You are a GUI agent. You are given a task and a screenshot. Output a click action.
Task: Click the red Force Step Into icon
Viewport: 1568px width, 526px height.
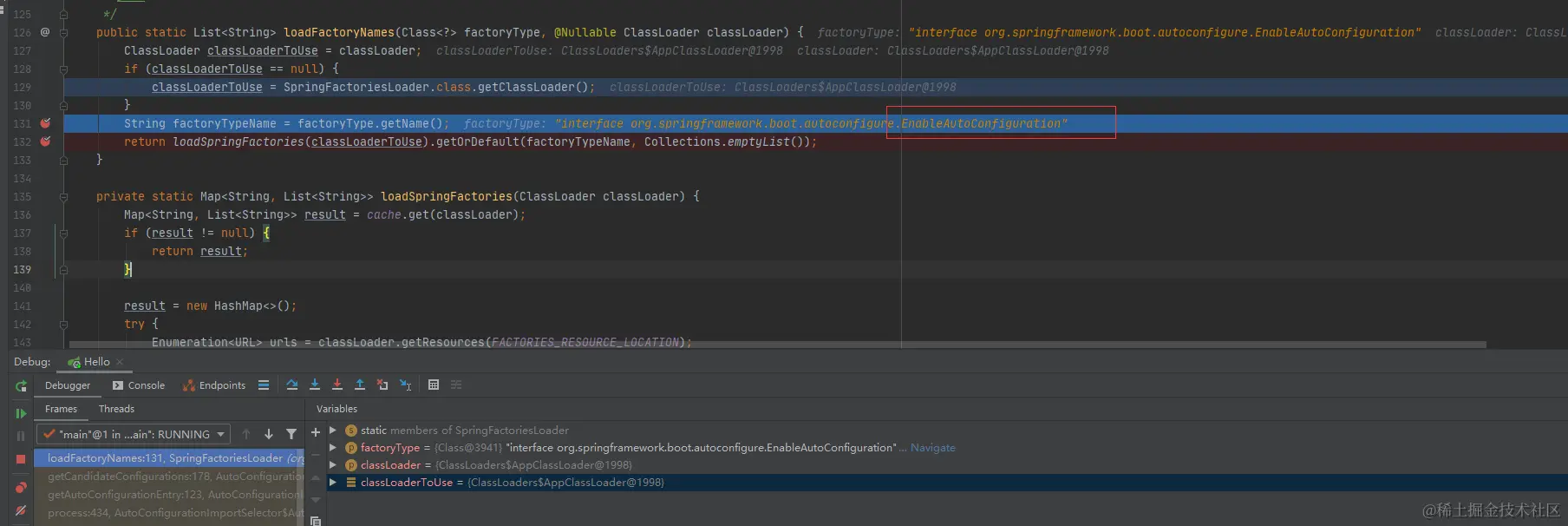click(336, 385)
